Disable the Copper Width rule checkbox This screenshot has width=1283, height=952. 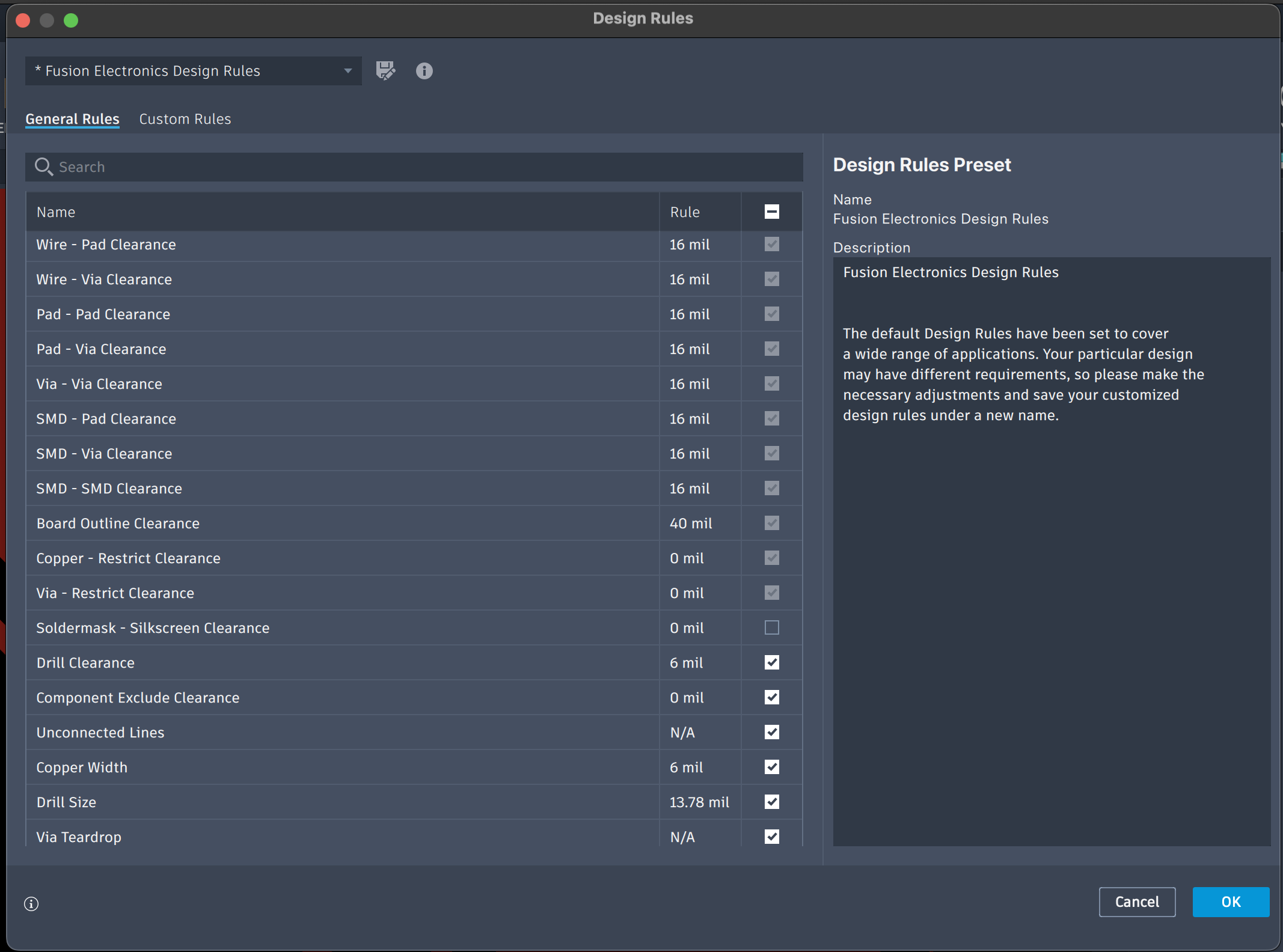coord(771,767)
